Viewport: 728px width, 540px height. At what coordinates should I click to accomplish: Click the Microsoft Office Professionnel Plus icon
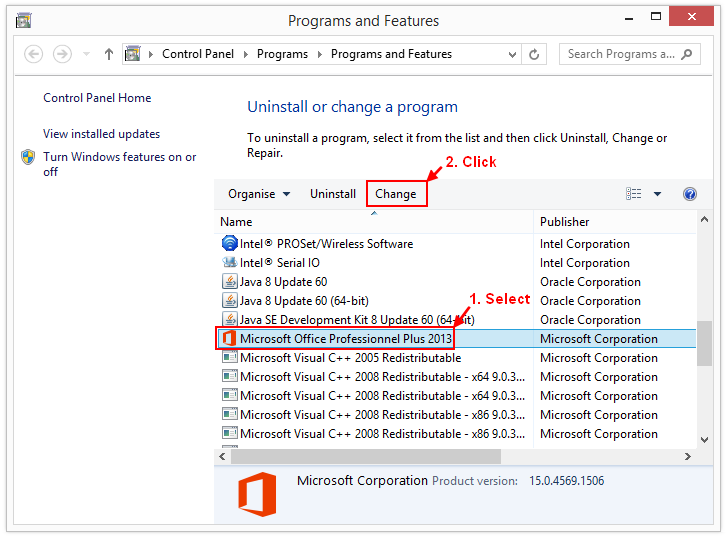coord(229,339)
